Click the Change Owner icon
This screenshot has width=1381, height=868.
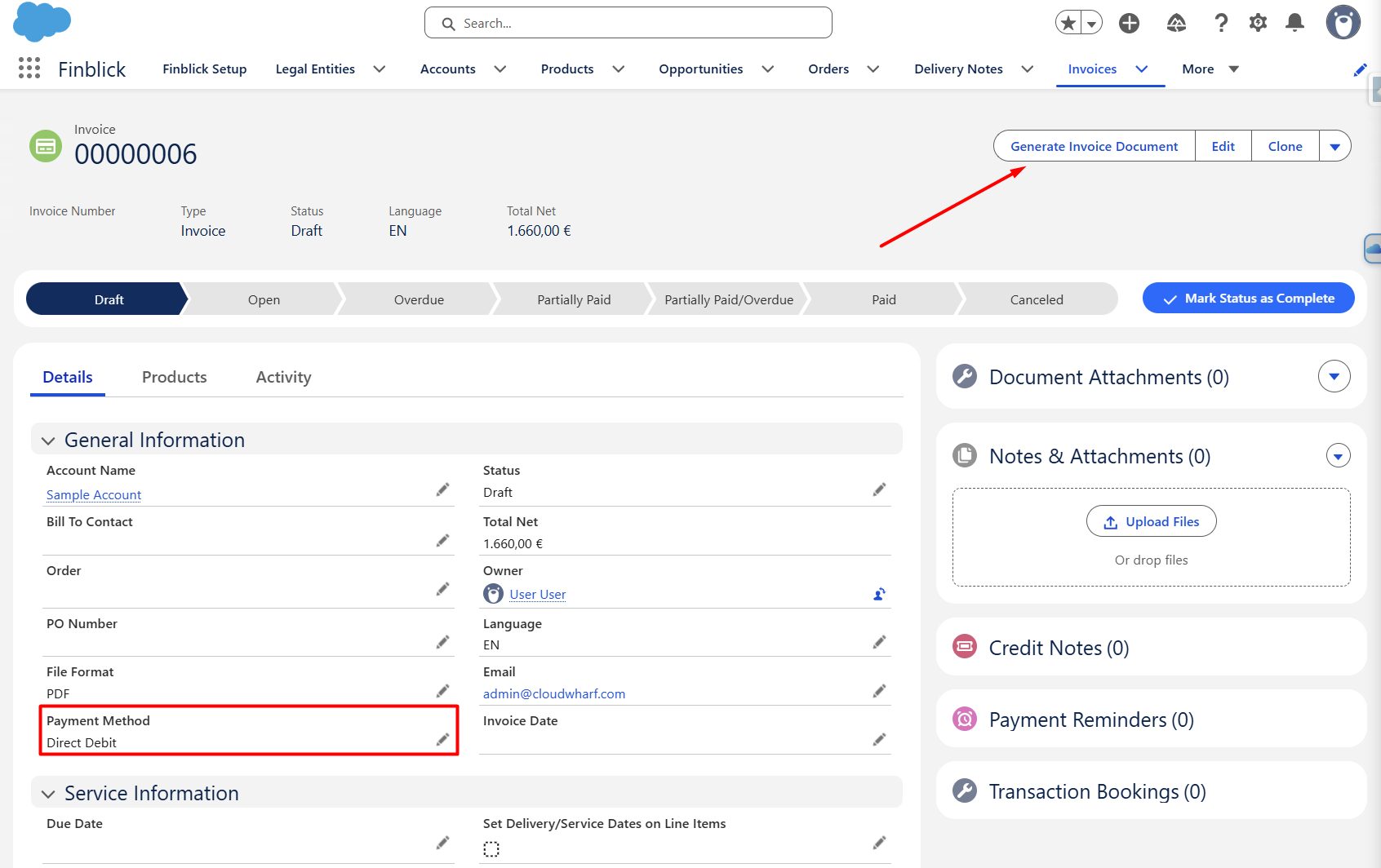coord(879,594)
